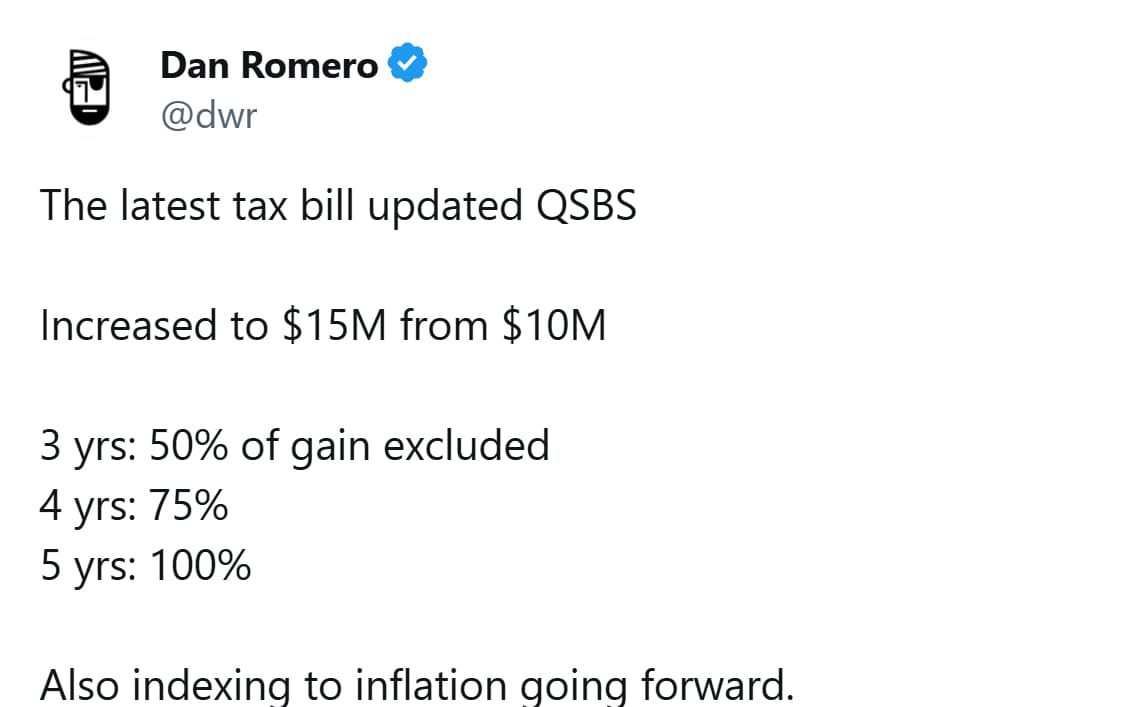Click the blue verified badge
Image resolution: width=1140 pixels, height=707 pixels.
tap(408, 65)
